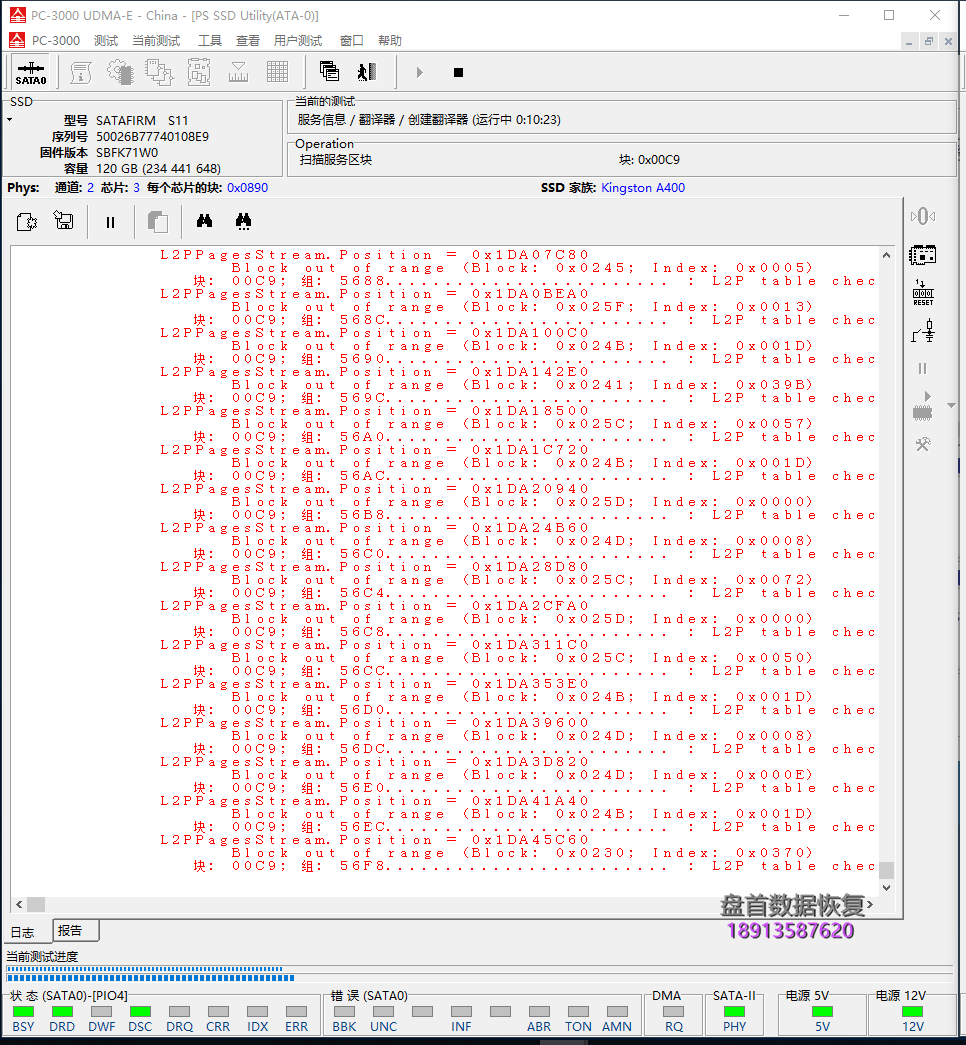Click the serial number 50026B77740108E9
The image size is (966, 1045).
(x=153, y=137)
